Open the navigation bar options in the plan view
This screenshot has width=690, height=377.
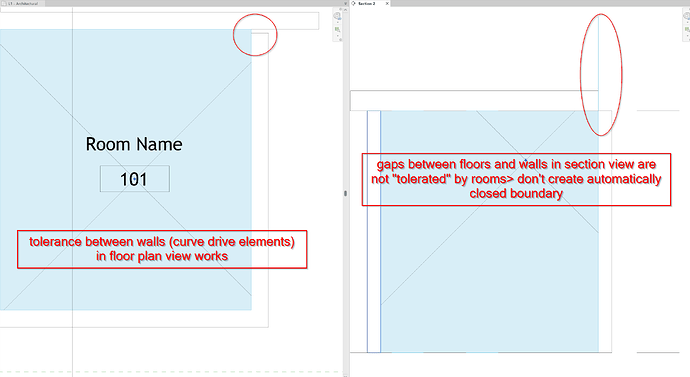[x=341, y=40]
